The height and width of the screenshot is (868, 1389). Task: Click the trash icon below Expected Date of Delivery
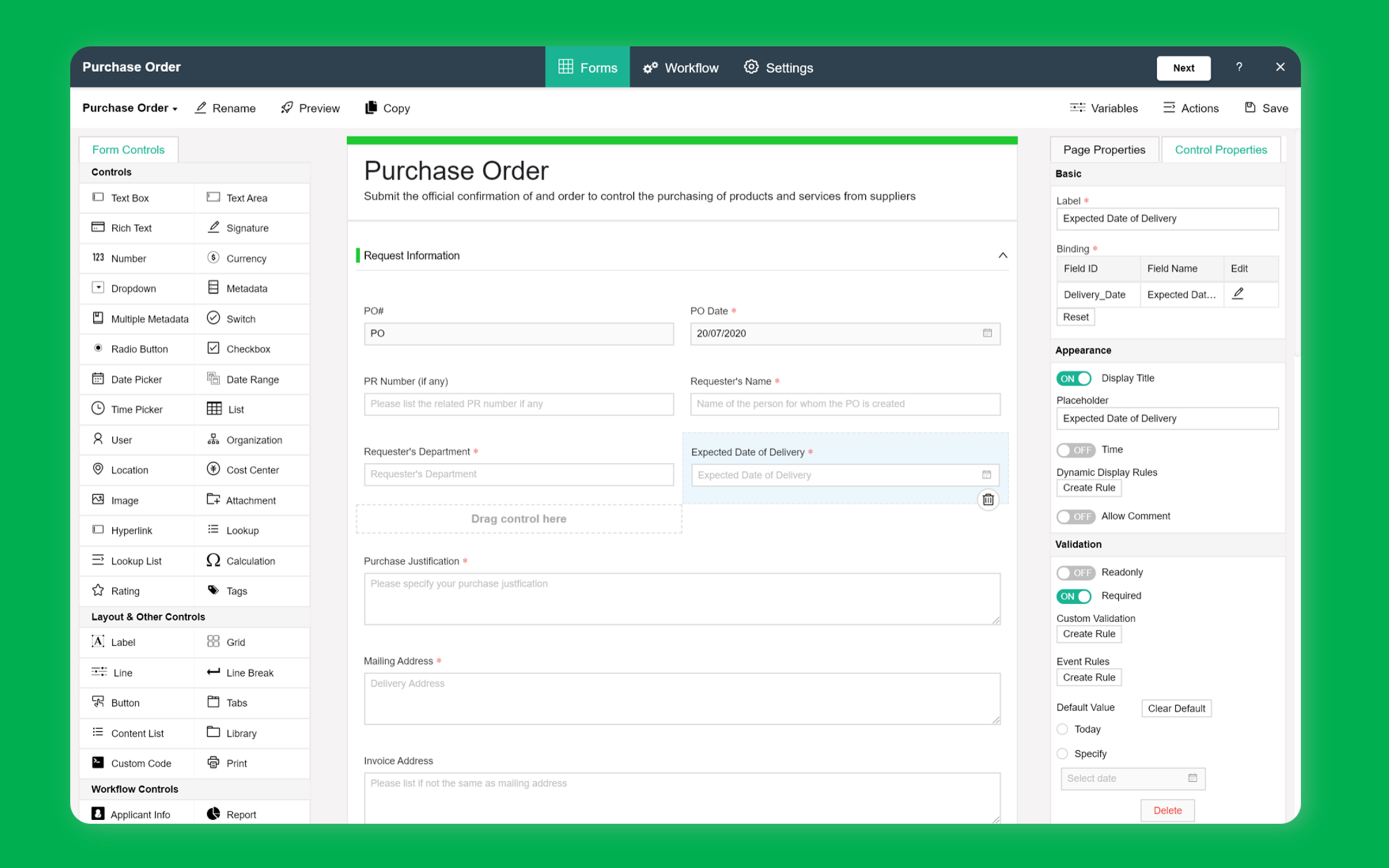(988, 500)
